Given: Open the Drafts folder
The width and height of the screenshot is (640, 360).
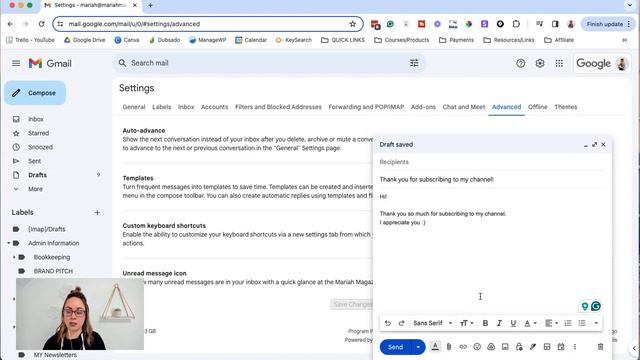Looking at the screenshot, I should click(x=37, y=175).
